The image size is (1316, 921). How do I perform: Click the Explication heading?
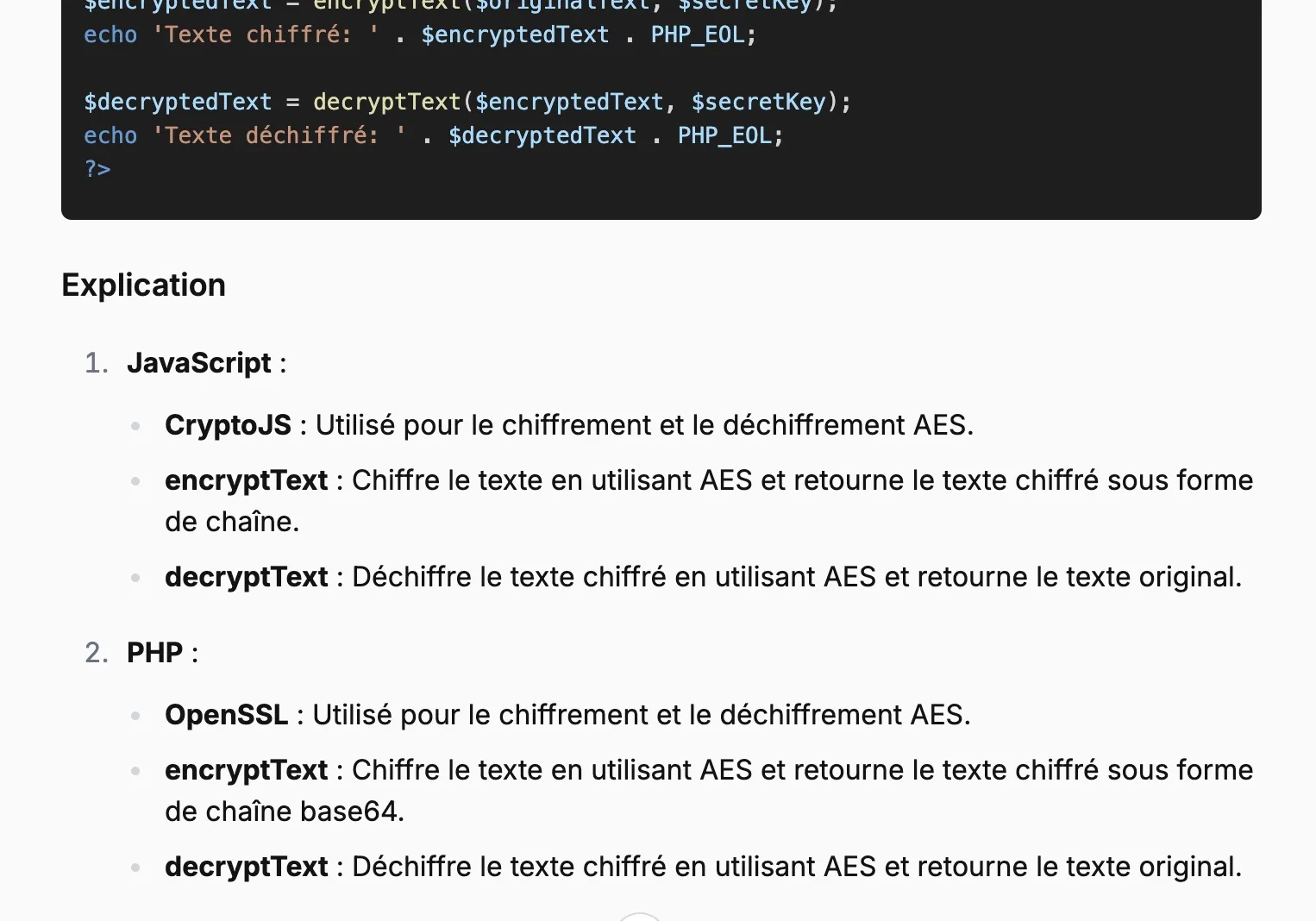[x=143, y=285]
